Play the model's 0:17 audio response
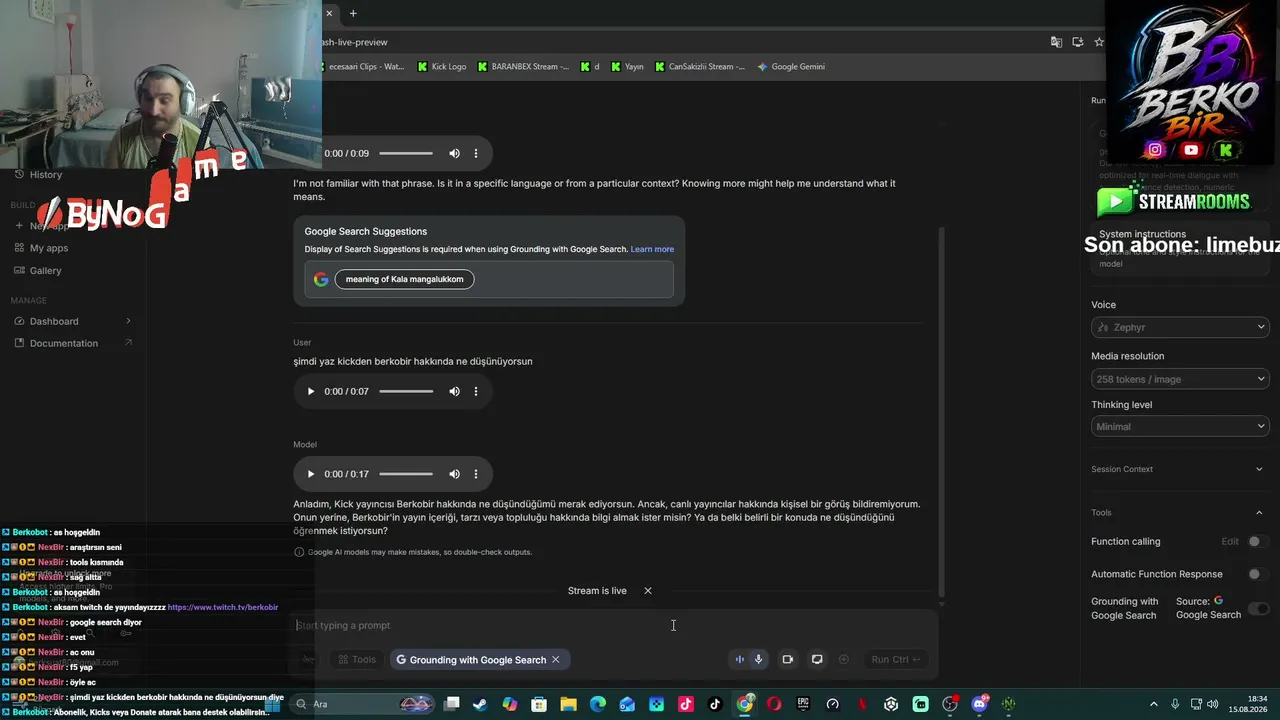This screenshot has height=720, width=1280. [x=311, y=474]
